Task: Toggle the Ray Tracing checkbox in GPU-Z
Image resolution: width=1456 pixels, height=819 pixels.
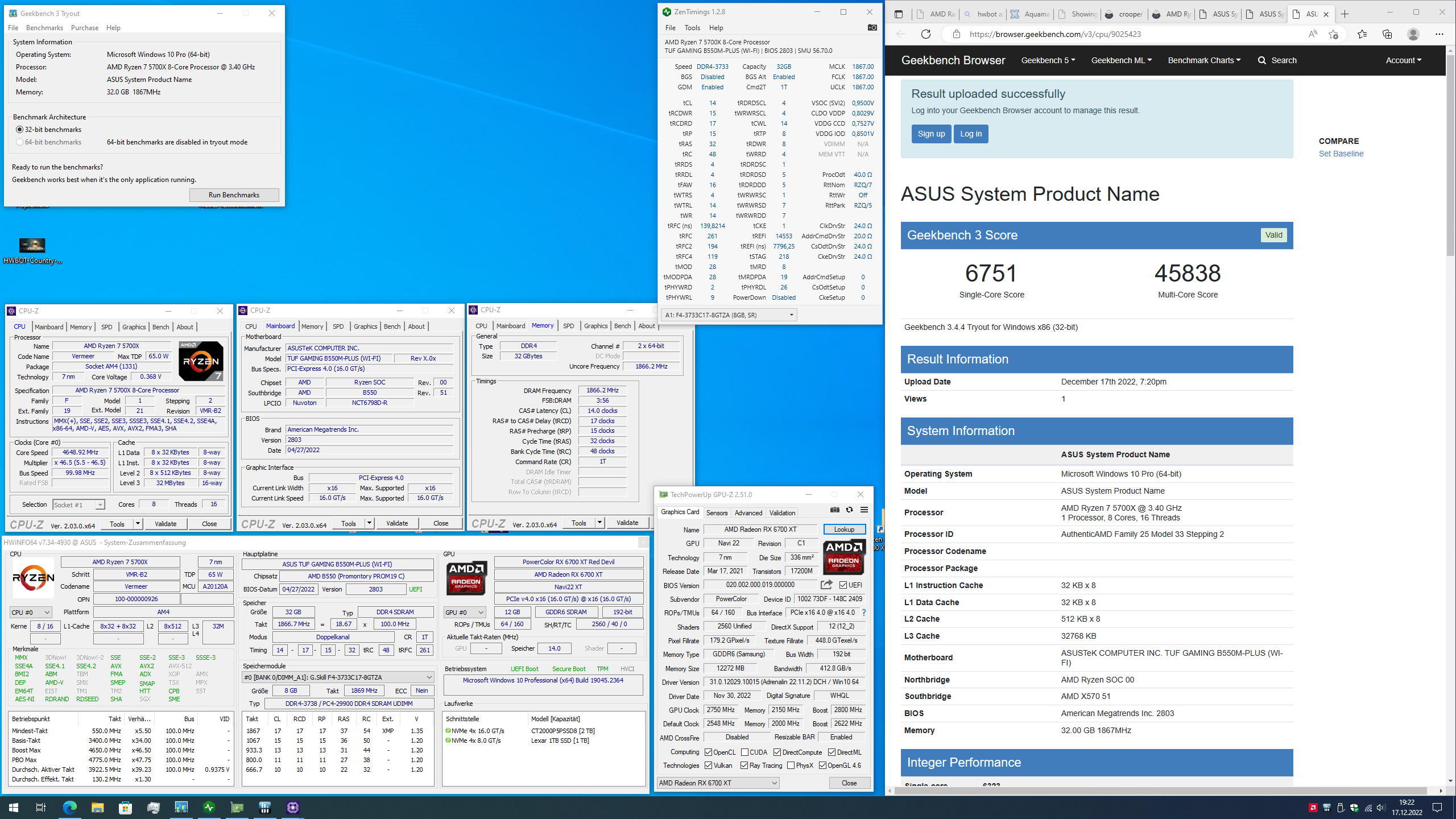Action: coord(744,765)
